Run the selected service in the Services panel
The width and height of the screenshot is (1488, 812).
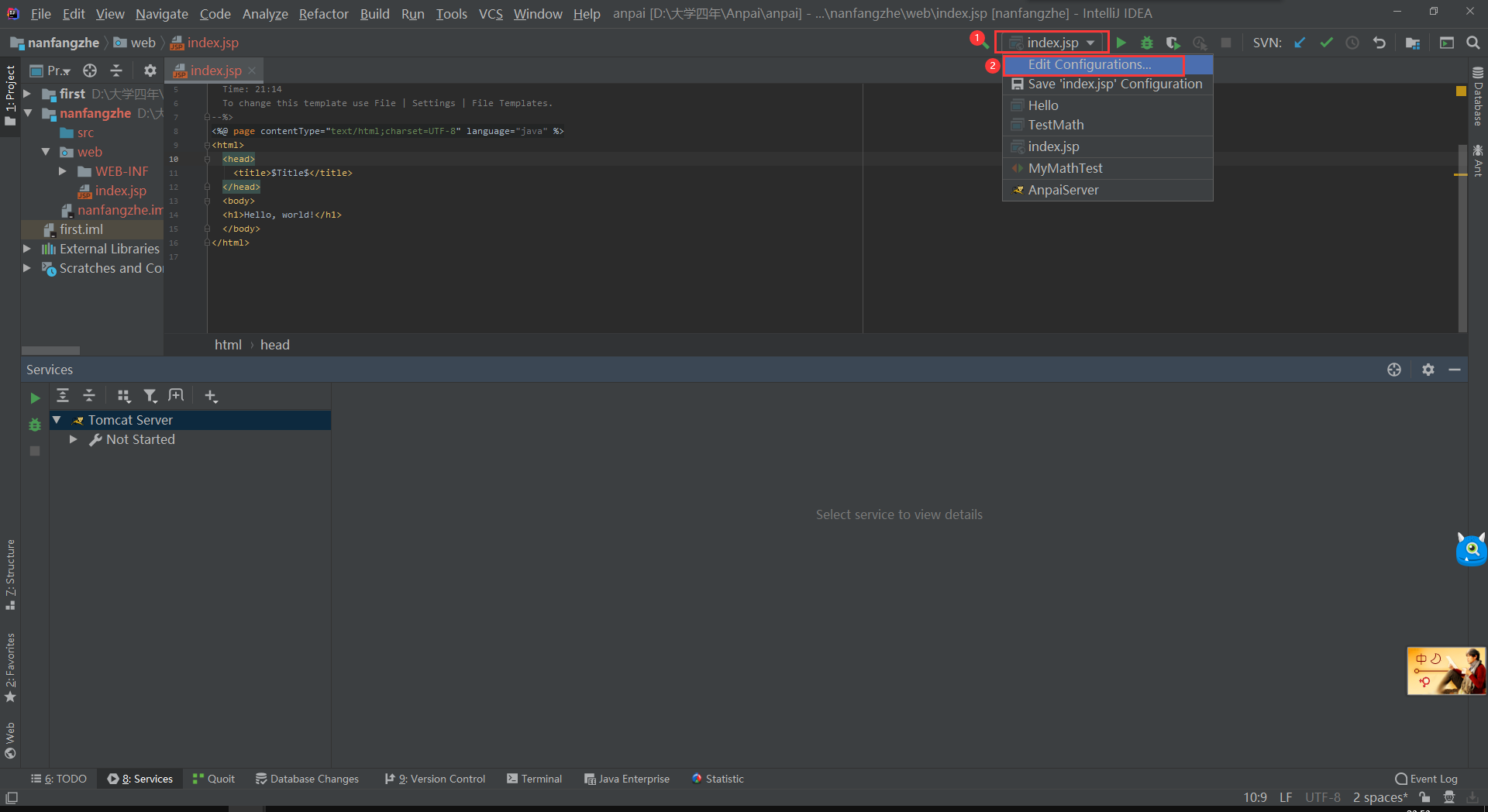35,397
